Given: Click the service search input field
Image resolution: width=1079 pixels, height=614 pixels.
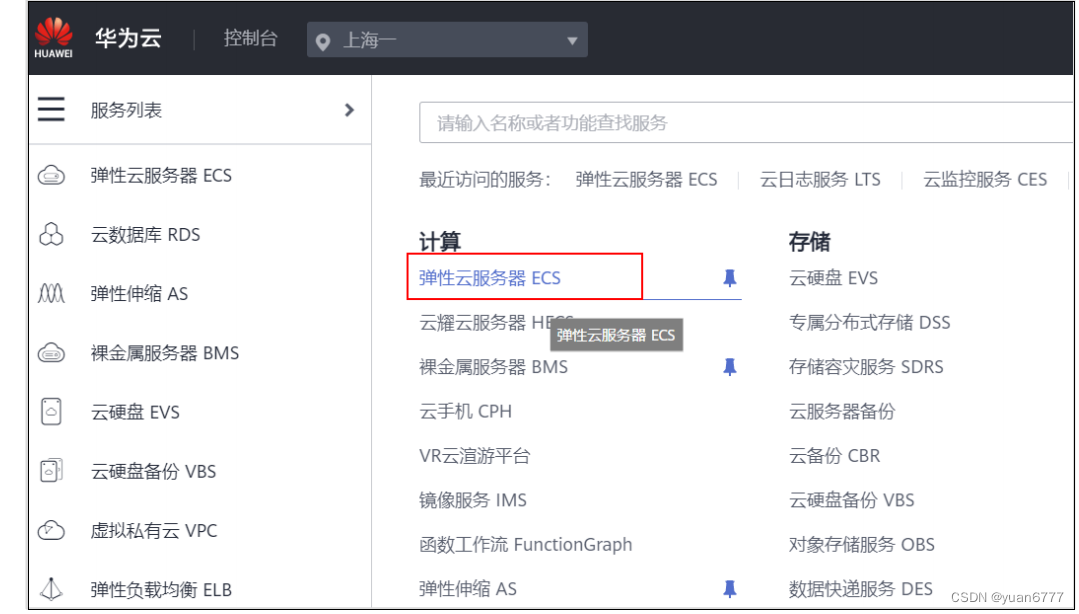Looking at the screenshot, I should click(746, 123).
